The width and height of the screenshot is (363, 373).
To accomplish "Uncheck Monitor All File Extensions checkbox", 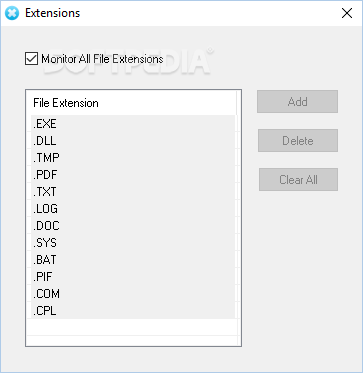I will [32, 59].
